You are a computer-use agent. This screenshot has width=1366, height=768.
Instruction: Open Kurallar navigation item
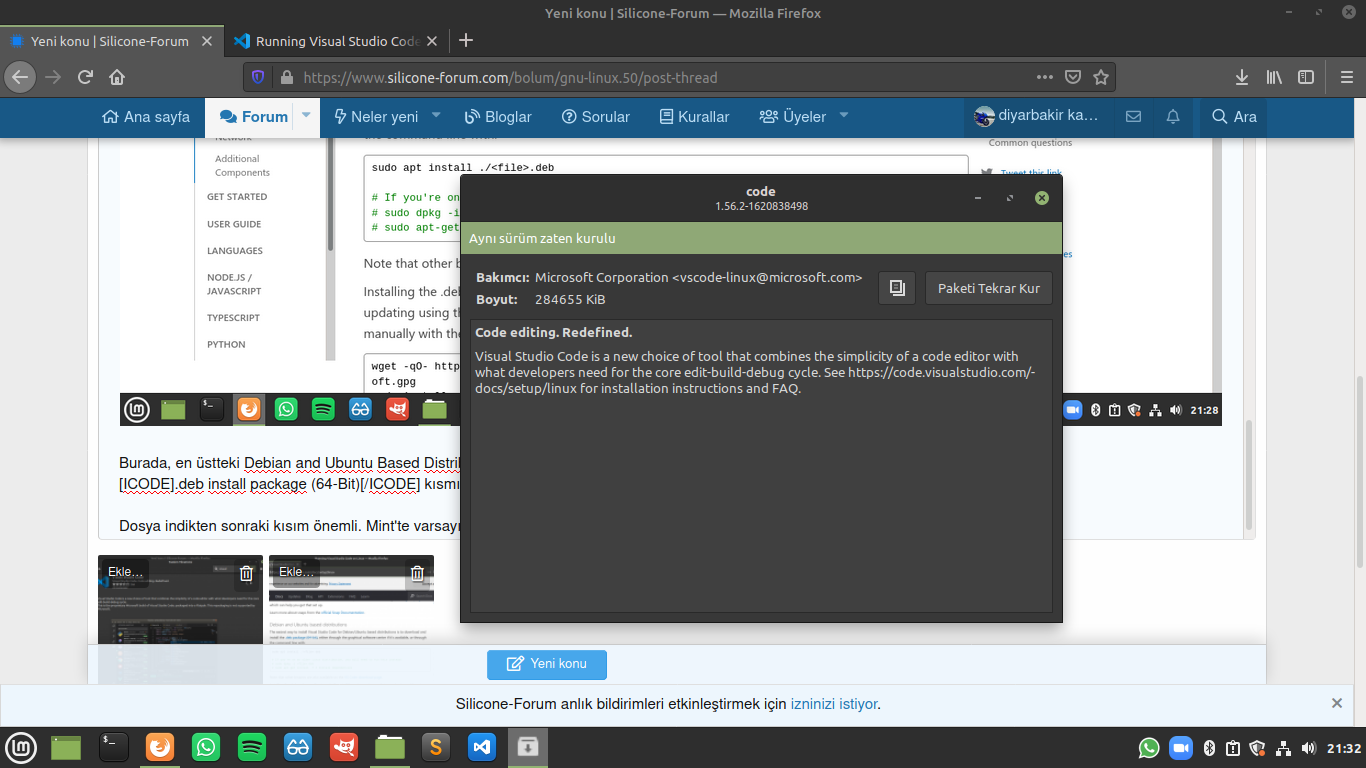[x=695, y=117]
